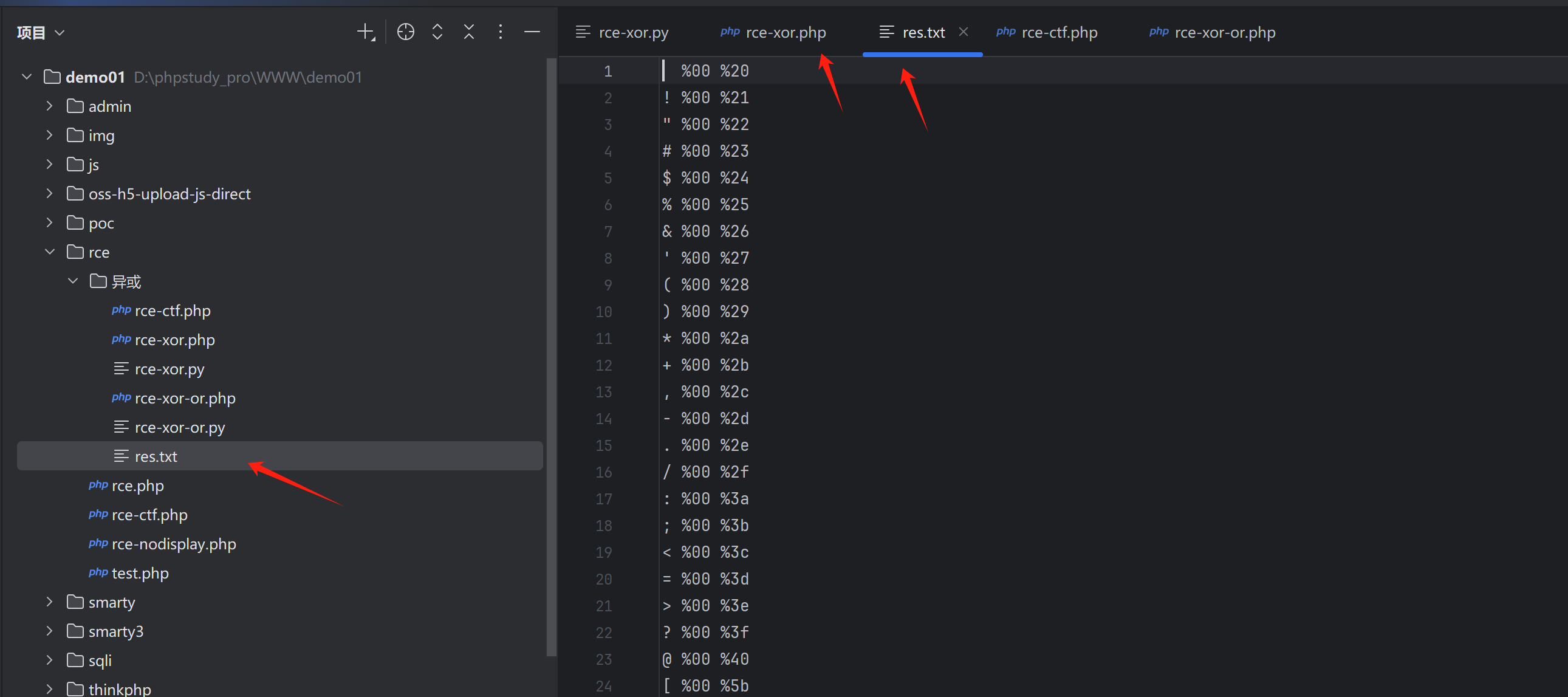Collapse the 异或 folder
The height and width of the screenshot is (697, 1568).
[x=73, y=281]
